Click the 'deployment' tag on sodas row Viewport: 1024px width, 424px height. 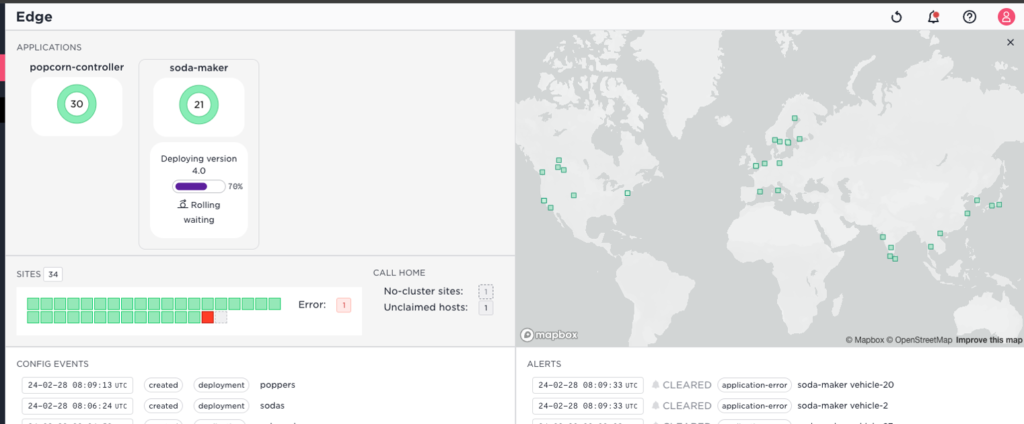tap(221, 405)
